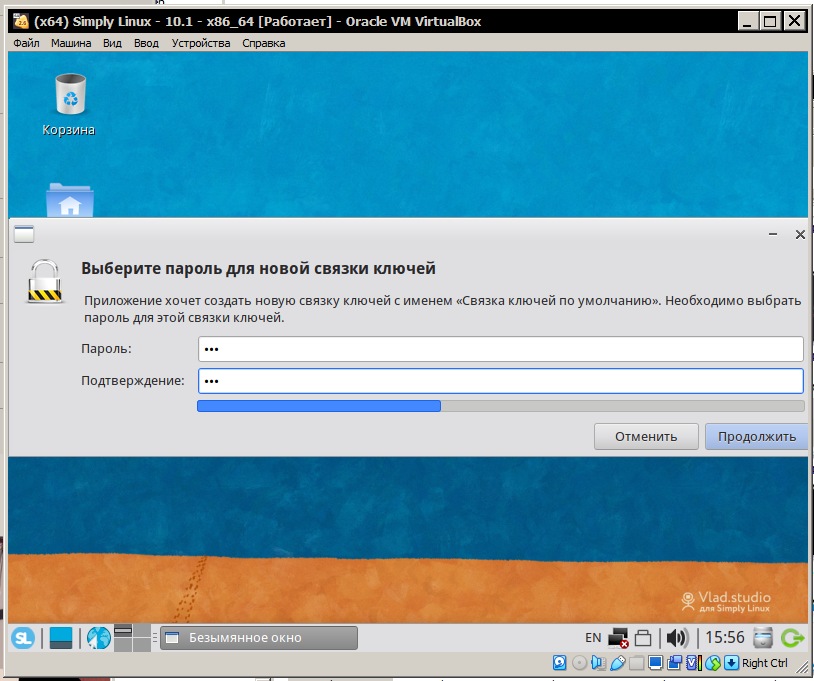Click VirtualBox display monitor indicator
Image resolution: width=814 pixels, height=681 pixels.
click(x=656, y=663)
